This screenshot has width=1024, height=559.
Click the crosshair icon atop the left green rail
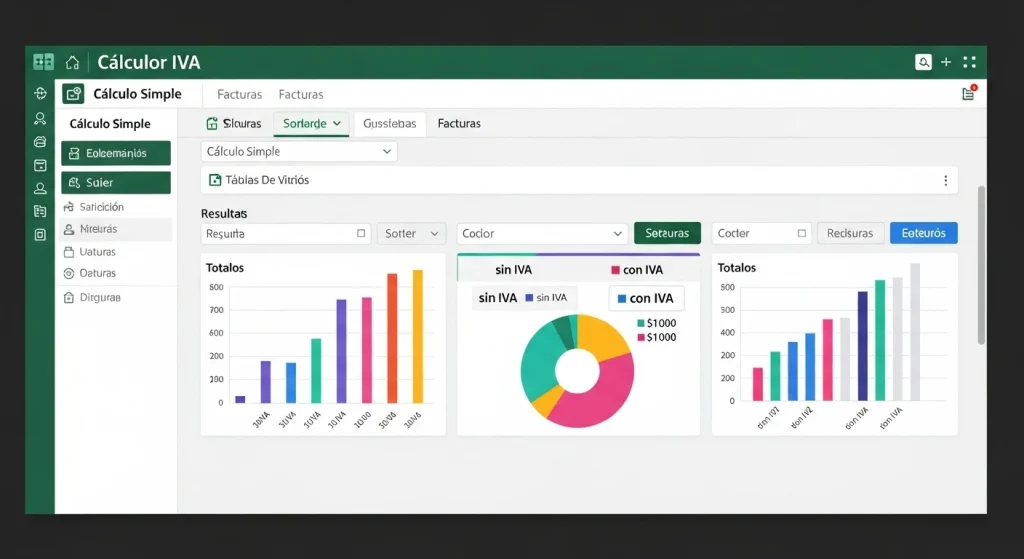(x=40, y=93)
